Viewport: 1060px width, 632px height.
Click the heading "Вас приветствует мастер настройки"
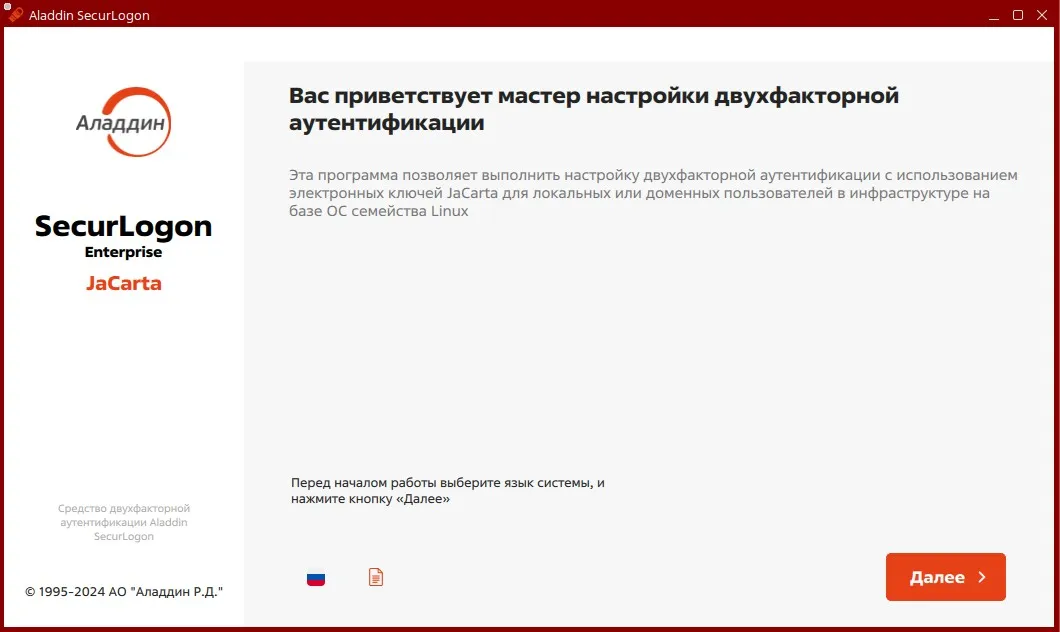click(x=594, y=109)
